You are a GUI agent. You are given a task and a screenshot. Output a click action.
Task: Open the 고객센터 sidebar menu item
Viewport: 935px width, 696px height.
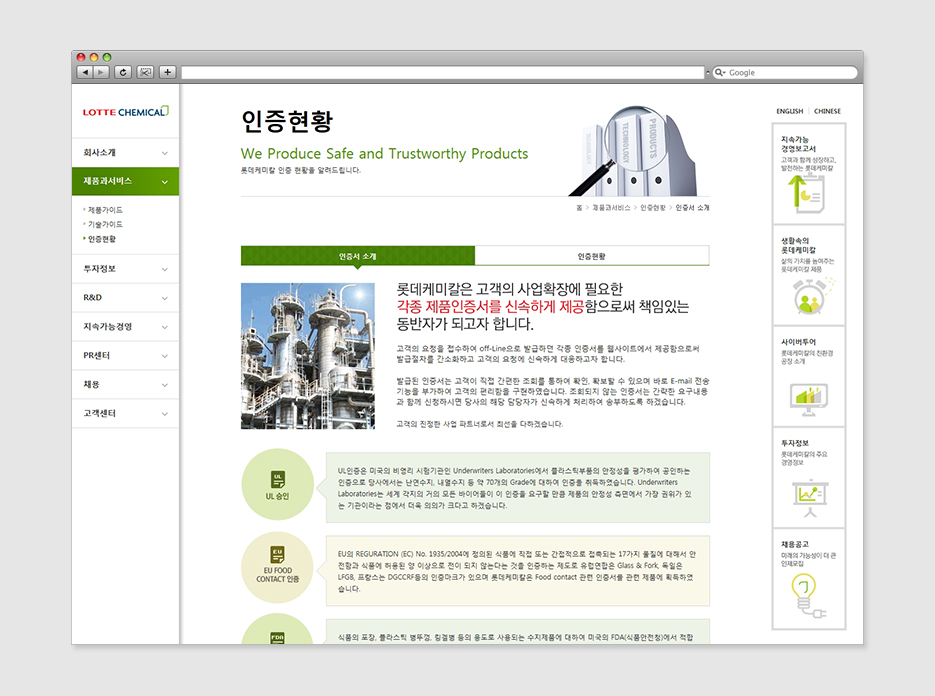point(125,413)
